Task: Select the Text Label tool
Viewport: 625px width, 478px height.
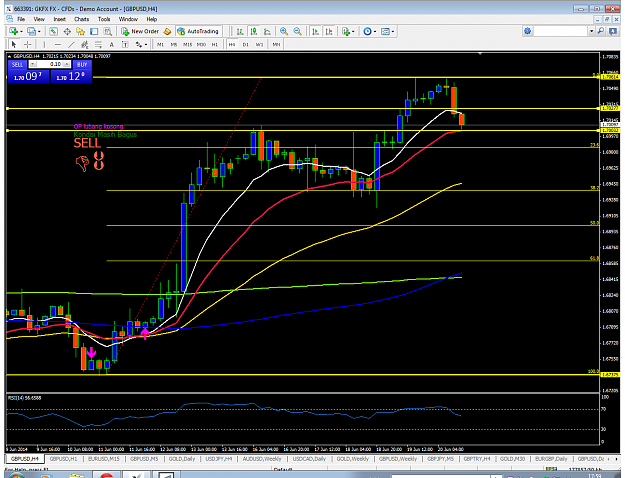Action: tap(125, 44)
